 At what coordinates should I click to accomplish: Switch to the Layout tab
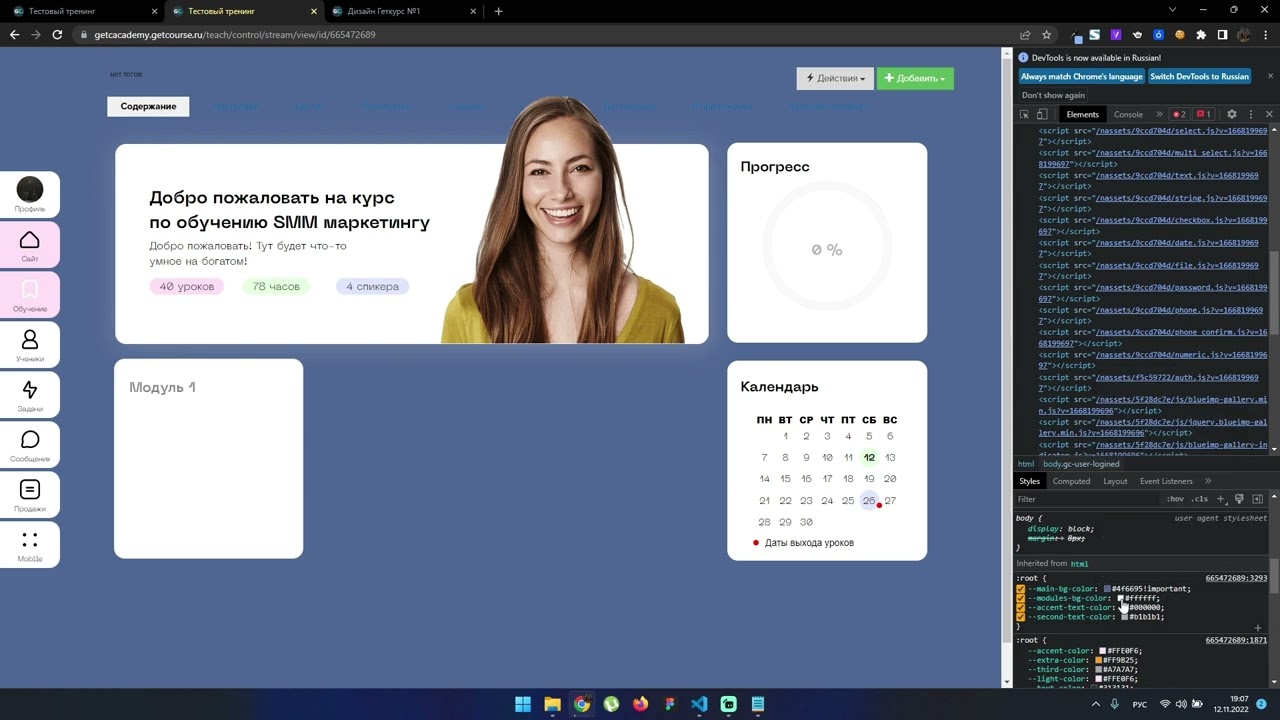[1115, 481]
